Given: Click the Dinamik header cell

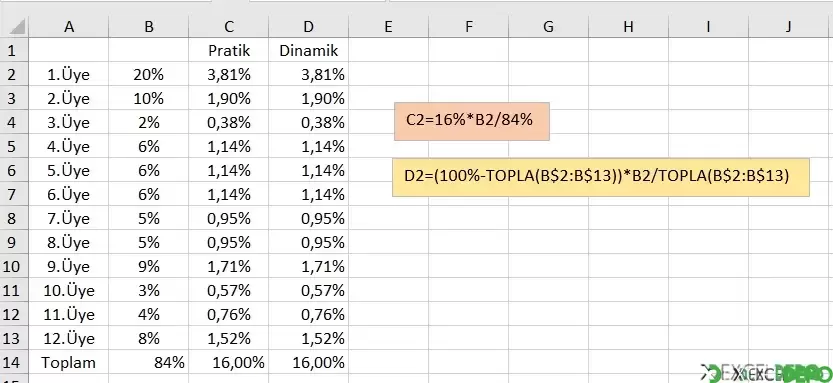Looking at the screenshot, I should tap(309, 50).
